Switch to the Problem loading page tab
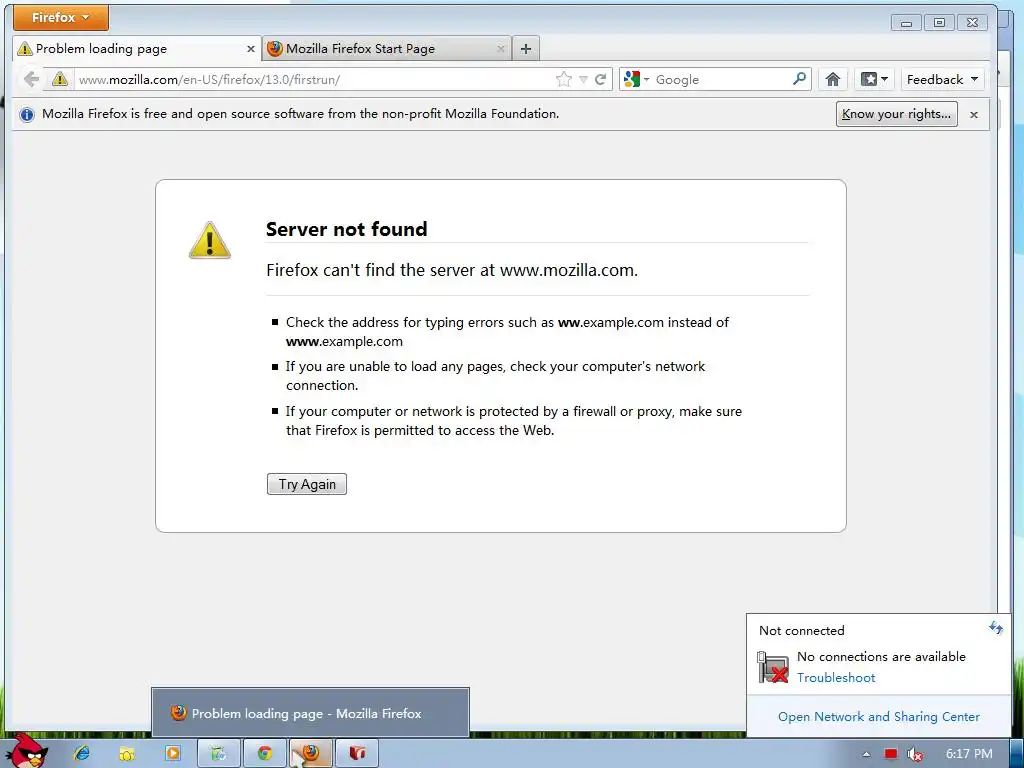 pyautogui.click(x=137, y=48)
